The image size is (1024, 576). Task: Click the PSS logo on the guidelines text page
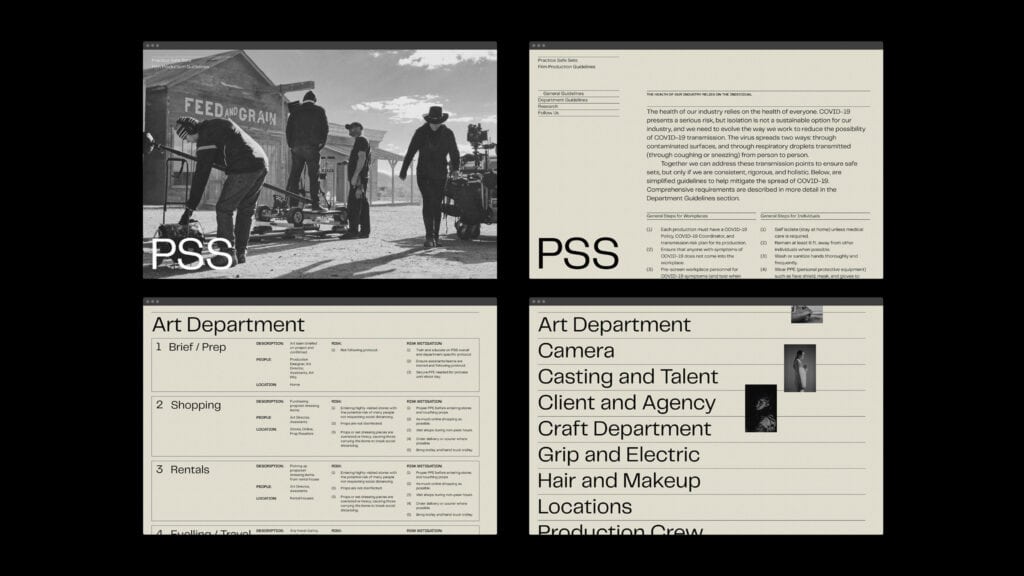[x=578, y=254]
